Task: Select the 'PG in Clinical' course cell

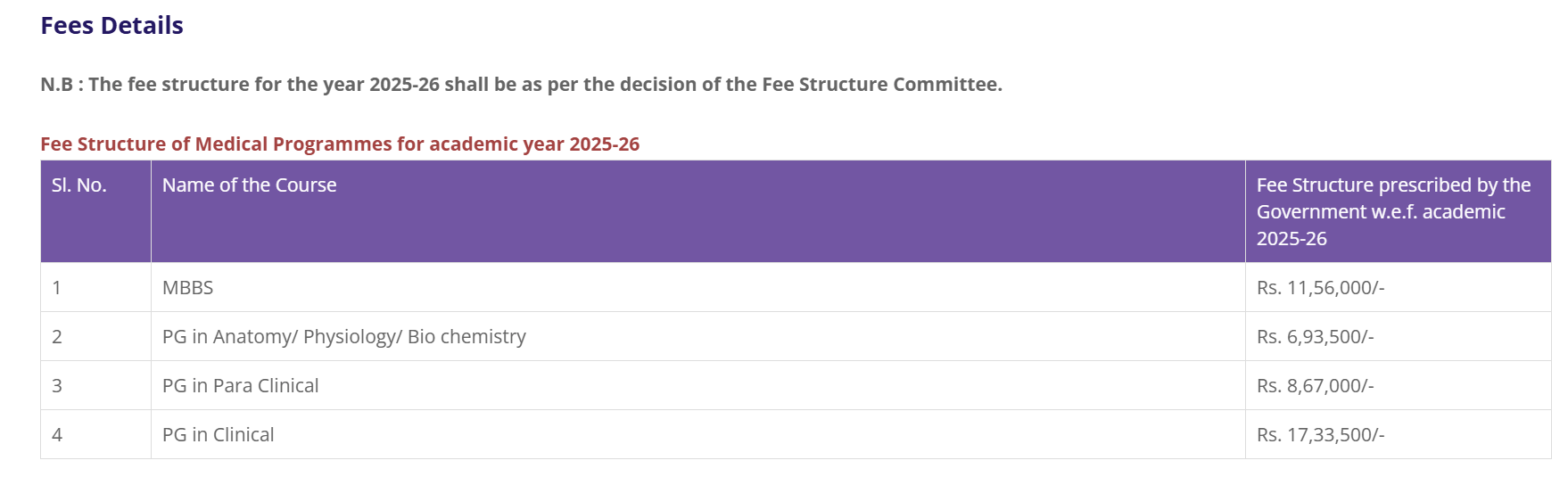Action: [218, 435]
